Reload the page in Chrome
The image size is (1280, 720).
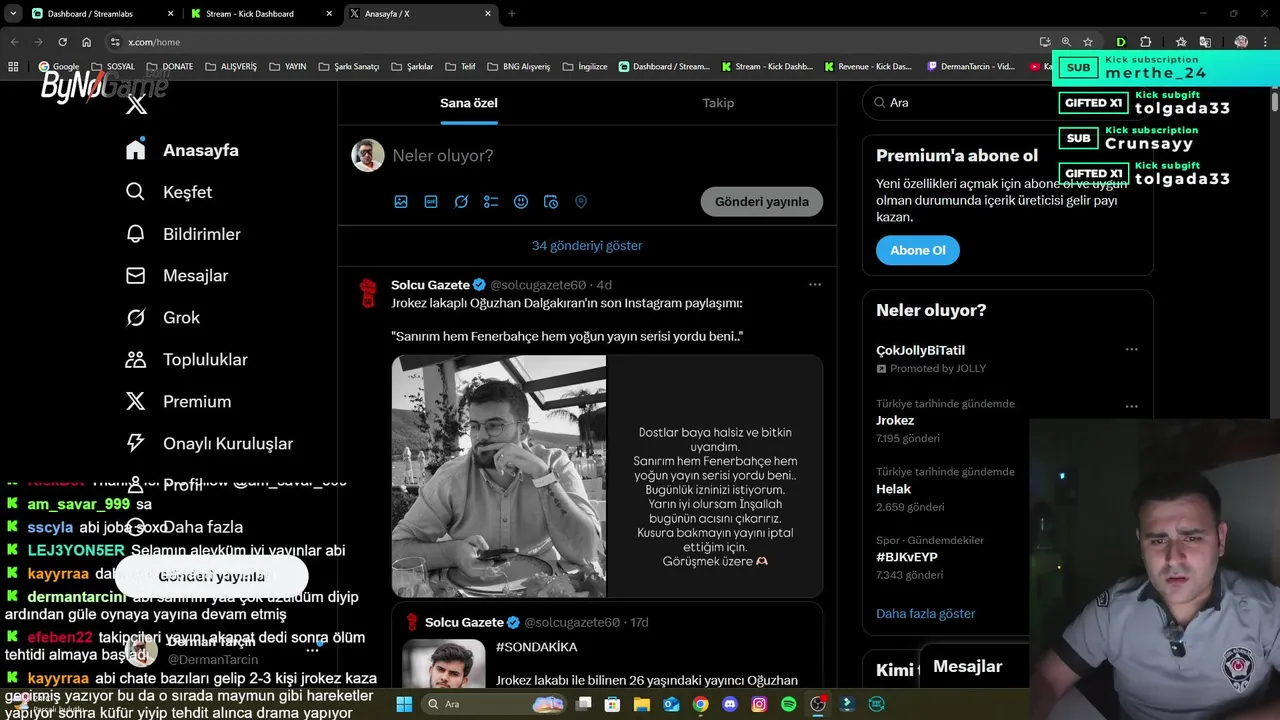click(62, 42)
